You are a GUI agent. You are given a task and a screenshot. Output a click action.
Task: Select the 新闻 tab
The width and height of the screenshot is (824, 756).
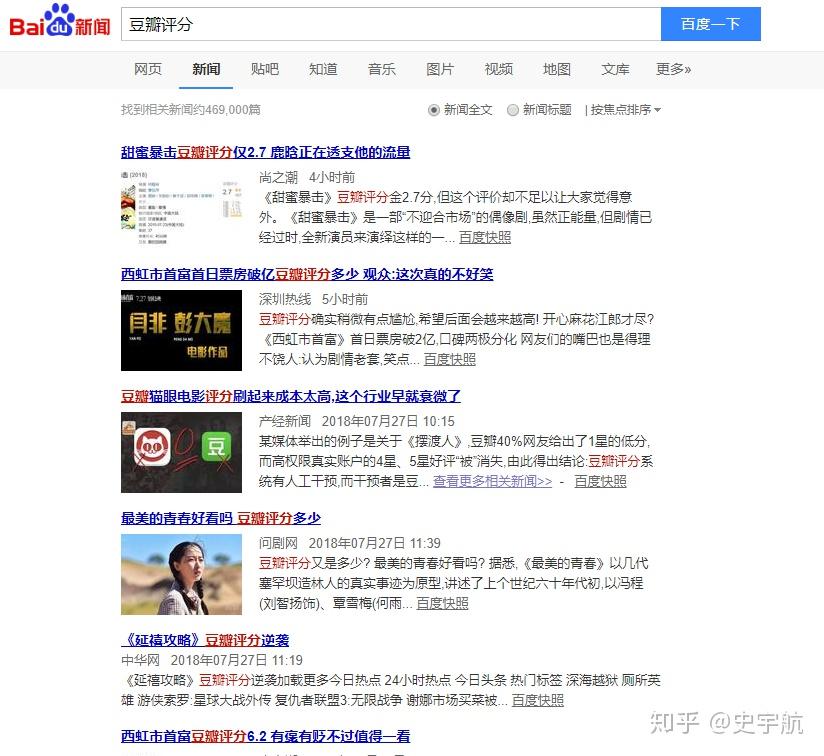[x=206, y=69]
